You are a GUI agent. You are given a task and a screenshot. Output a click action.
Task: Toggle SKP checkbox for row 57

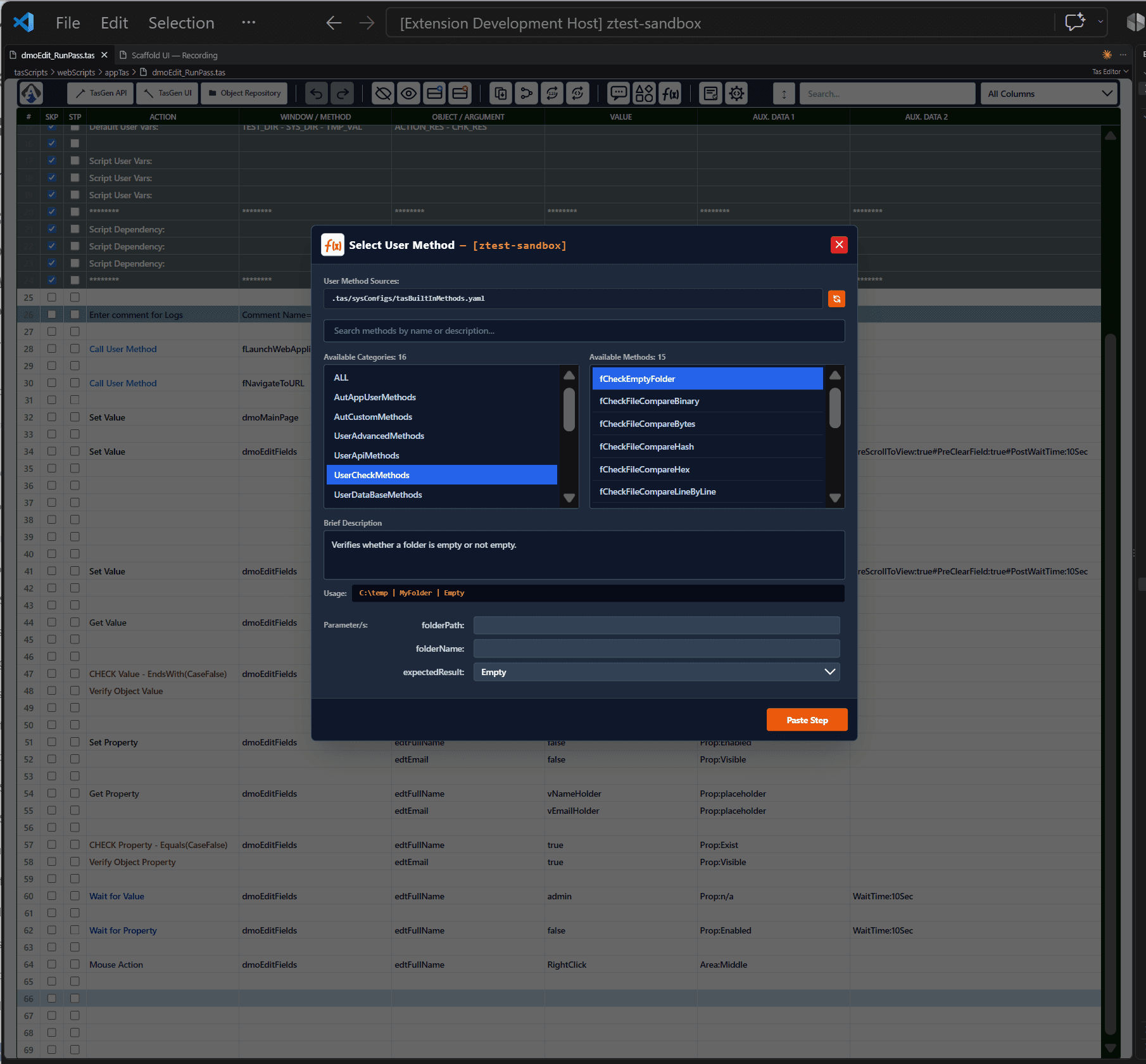[52, 845]
